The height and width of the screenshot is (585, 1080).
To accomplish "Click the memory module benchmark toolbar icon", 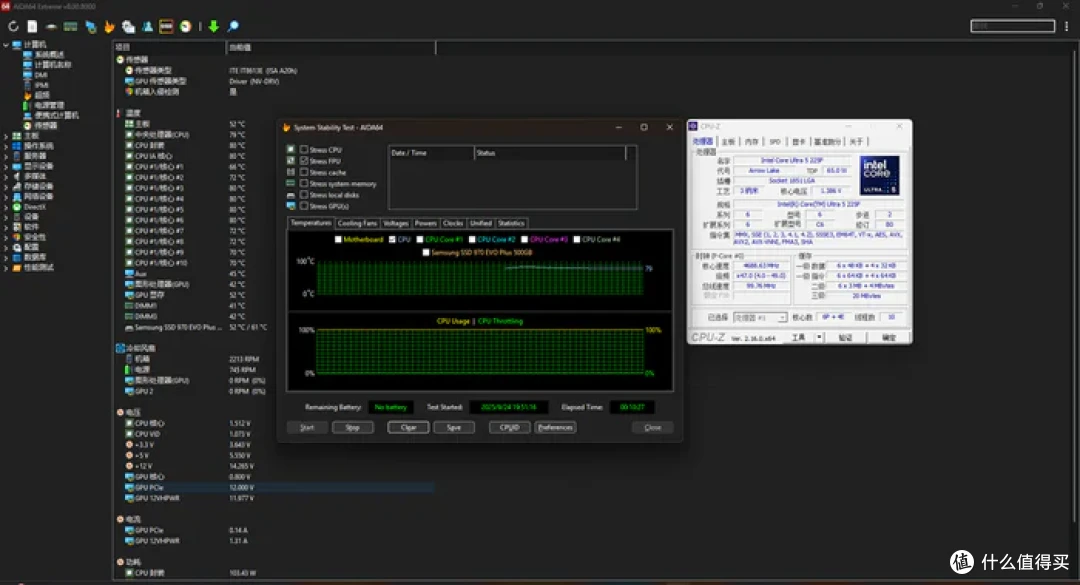I will 70,27.
